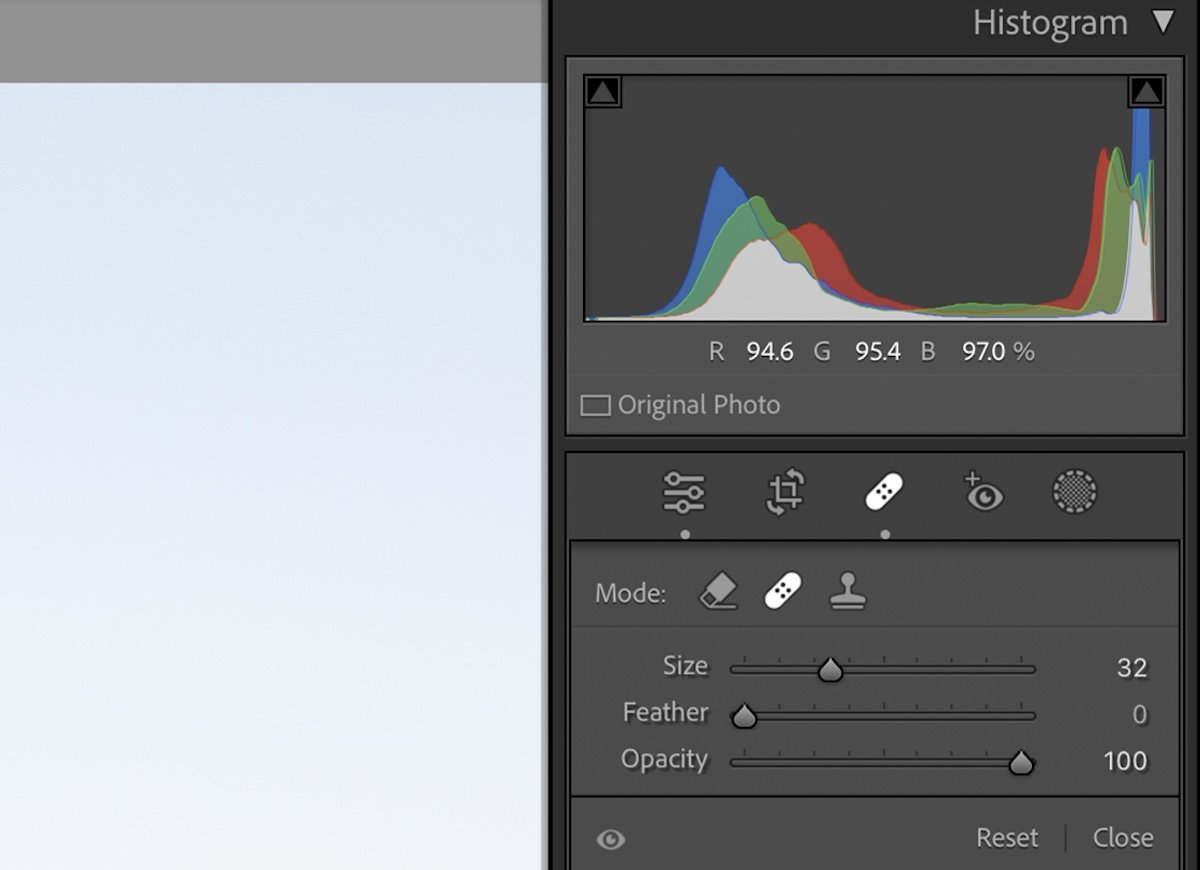Toggle the shadow clipping indicator

click(x=601, y=89)
